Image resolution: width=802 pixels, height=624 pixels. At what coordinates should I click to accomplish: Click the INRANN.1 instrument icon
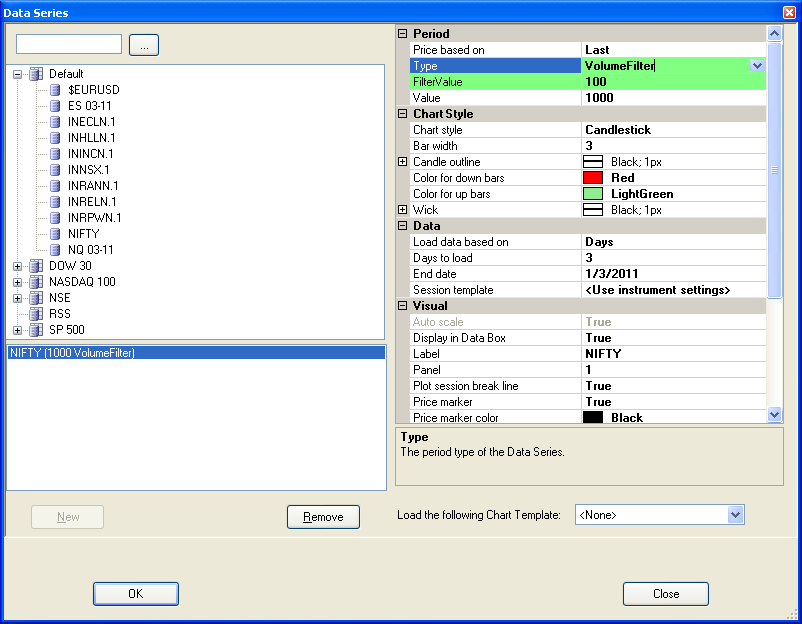[x=55, y=186]
